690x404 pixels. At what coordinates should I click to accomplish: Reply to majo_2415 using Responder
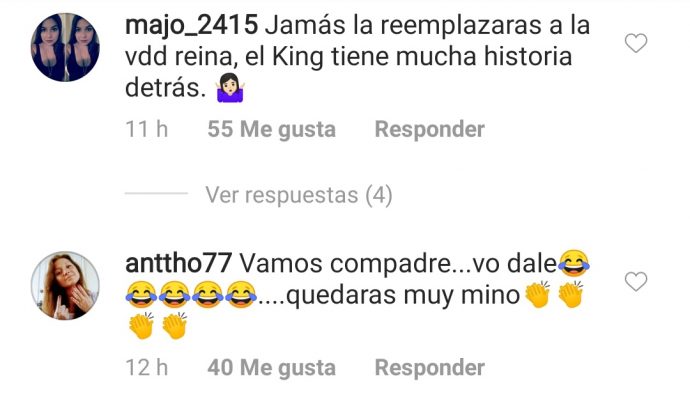(x=429, y=129)
